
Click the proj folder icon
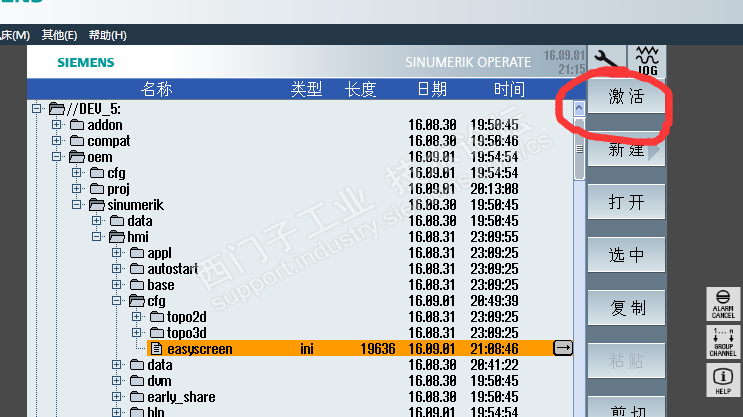tap(97, 189)
